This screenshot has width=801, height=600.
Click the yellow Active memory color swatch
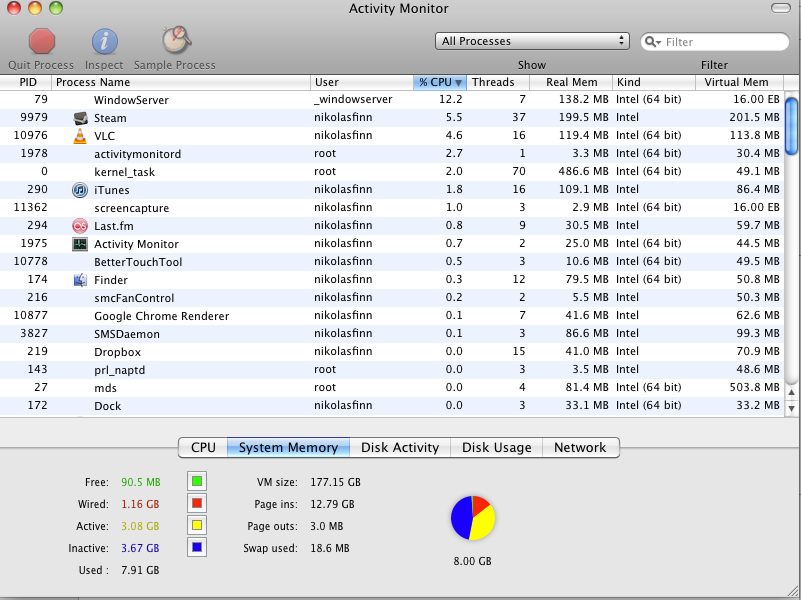pos(197,525)
